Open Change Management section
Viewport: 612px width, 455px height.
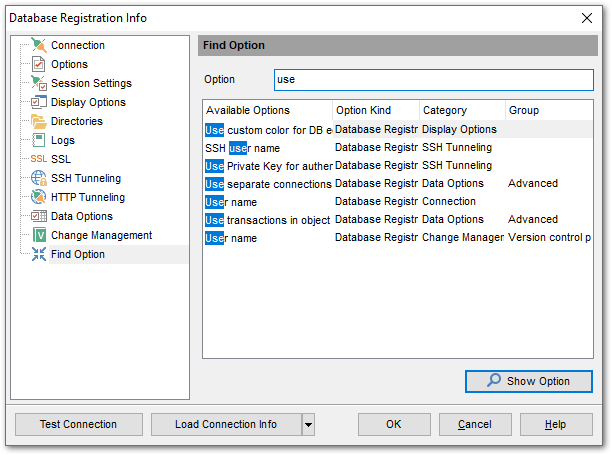click(101, 235)
